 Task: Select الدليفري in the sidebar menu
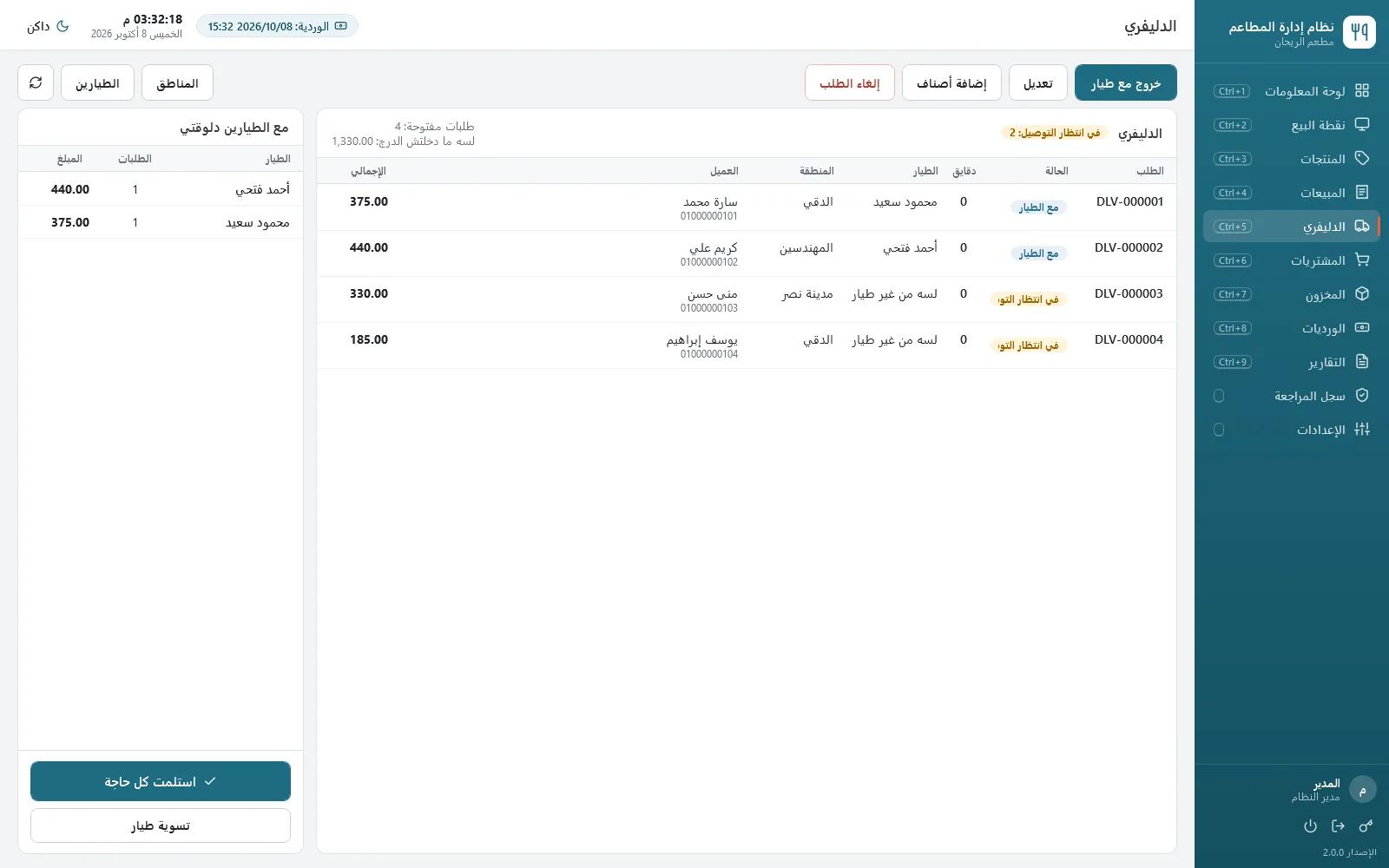click(1292, 227)
